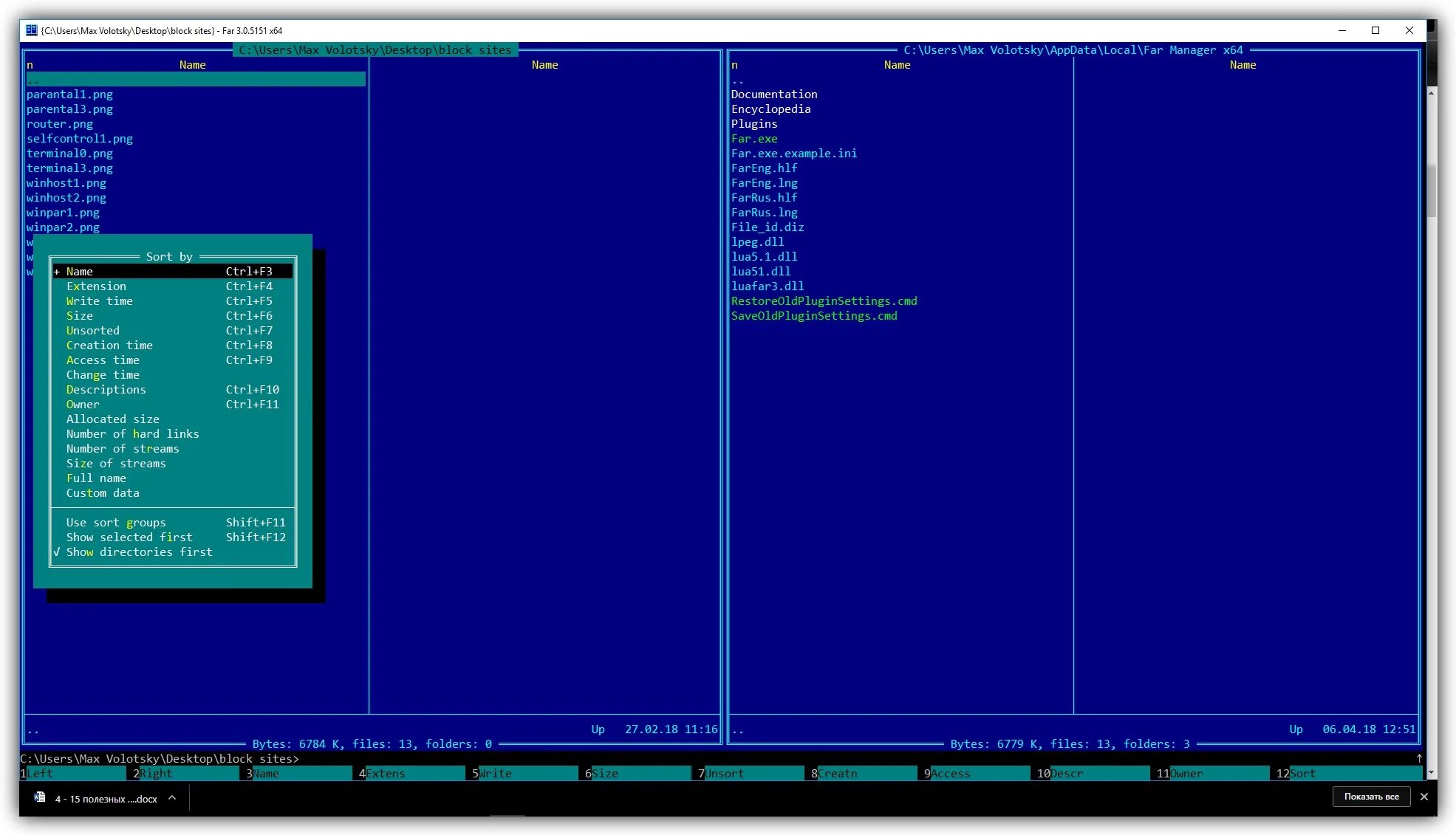Viewport: 1456px width, 835px height.
Task: Select router.png in the left panel
Action: [x=60, y=124]
